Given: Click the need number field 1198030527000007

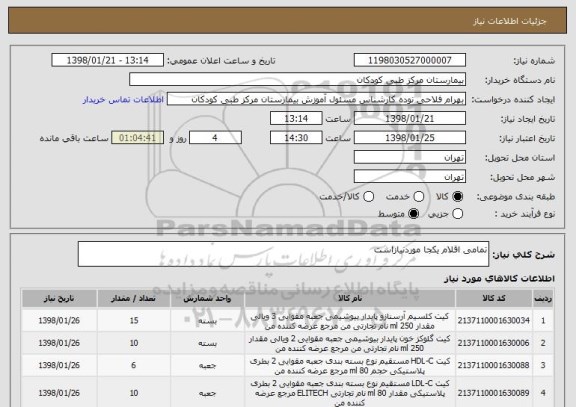Looking at the screenshot, I should (x=410, y=60).
